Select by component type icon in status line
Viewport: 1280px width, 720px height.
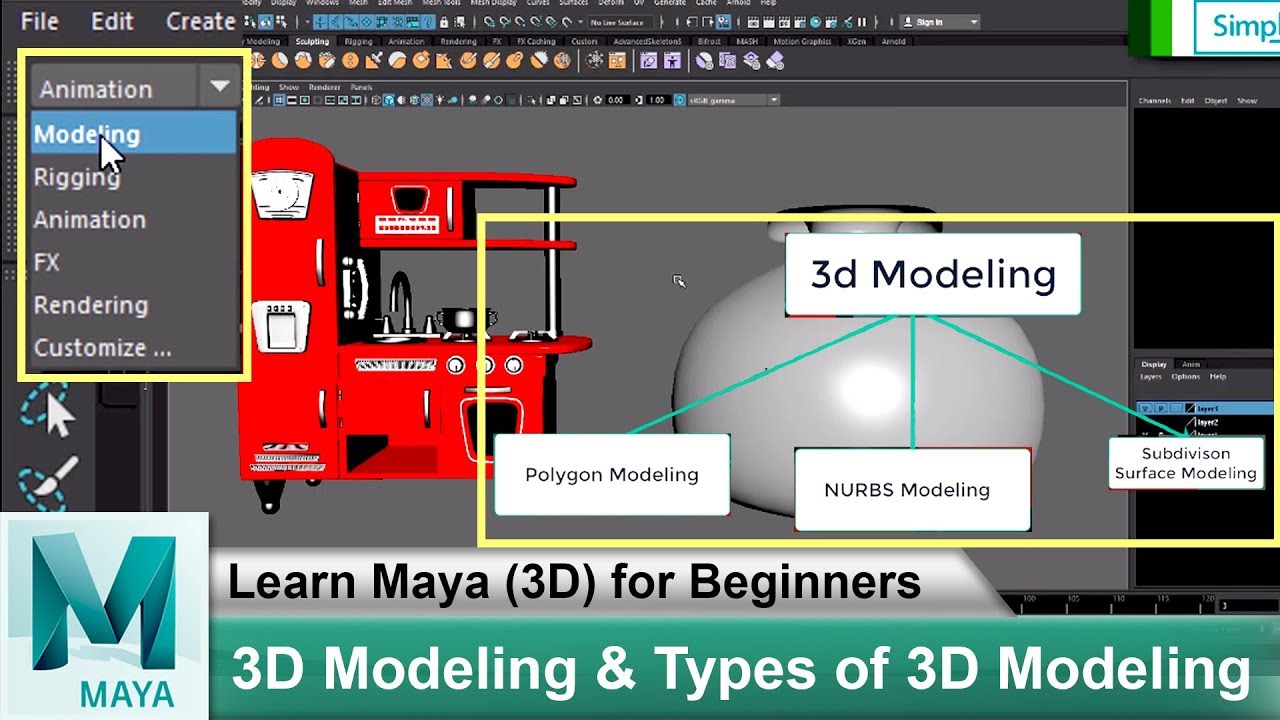coord(281,22)
